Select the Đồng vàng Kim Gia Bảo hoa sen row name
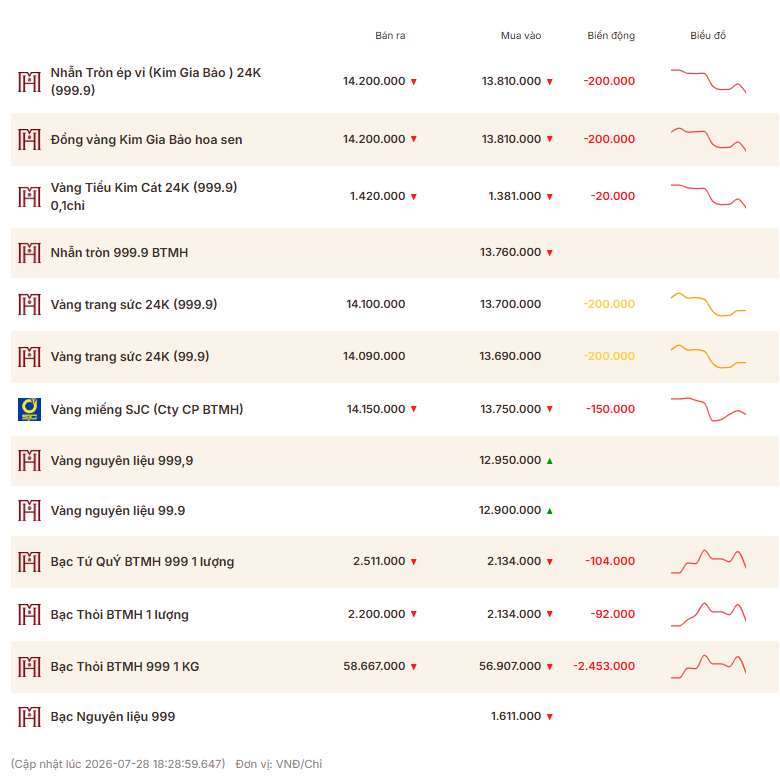This screenshot has width=780, height=780. (146, 140)
